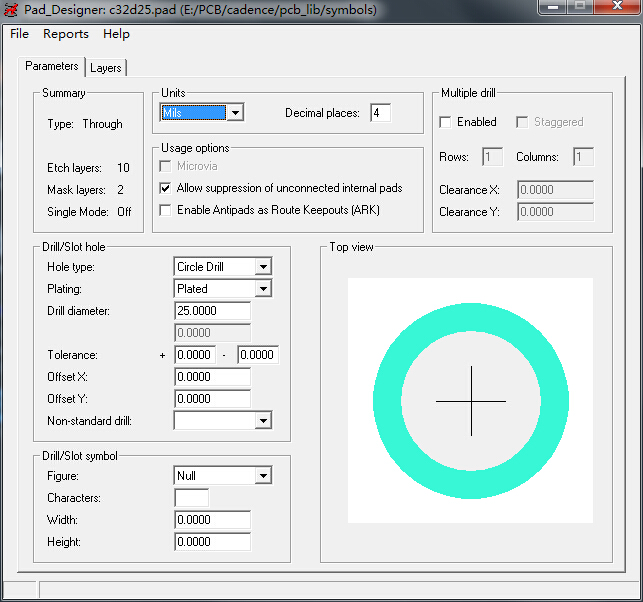Screen dimensions: 643x602
Task: Click the Pad Designer app icon in title bar
Action: 11,9
